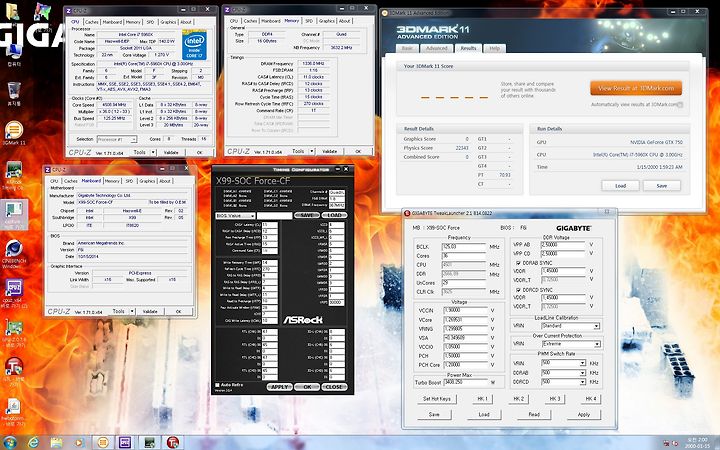Switch to 3DMark 11 taskbar button
This screenshot has height=450, width=720.
pyautogui.click(x=103, y=443)
